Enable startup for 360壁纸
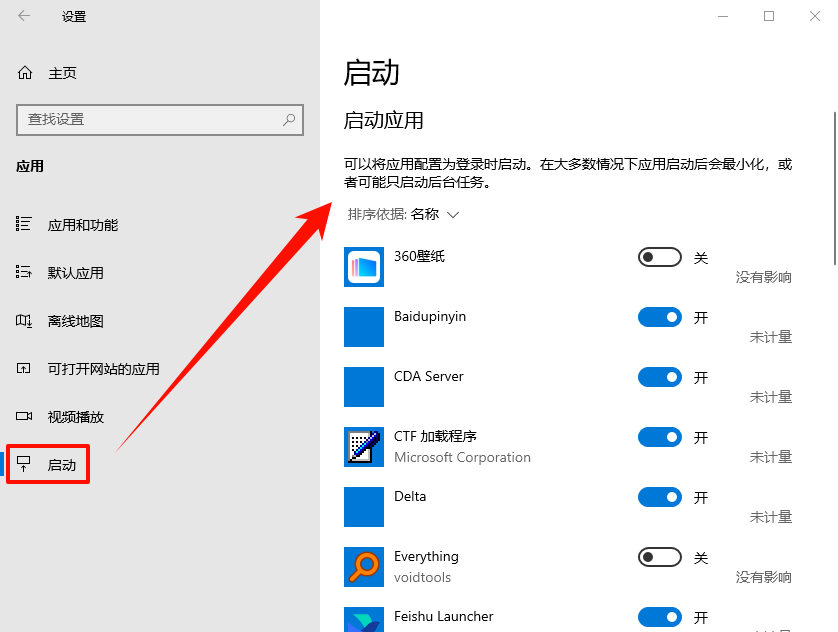Image resolution: width=838 pixels, height=632 pixels. click(x=659, y=257)
